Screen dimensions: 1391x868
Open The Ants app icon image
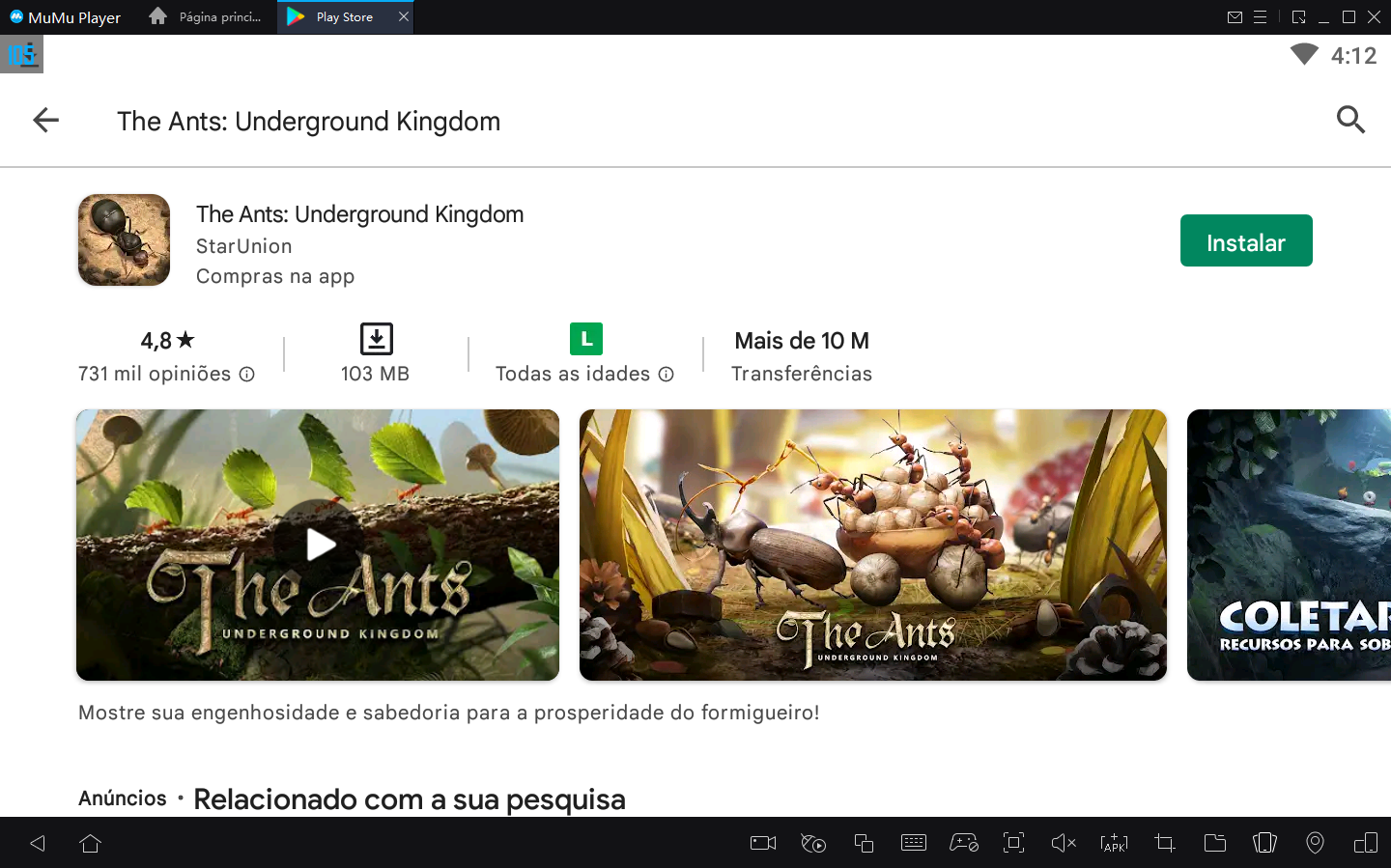(x=124, y=240)
